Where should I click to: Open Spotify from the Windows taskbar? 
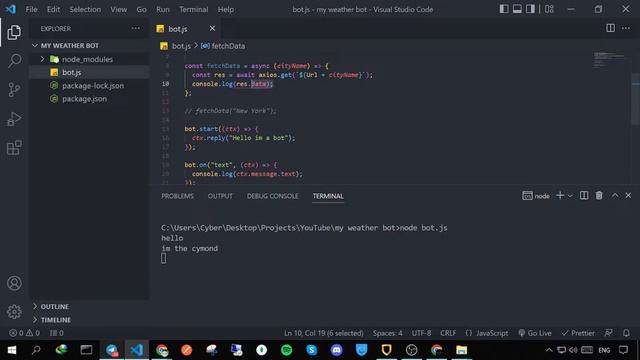[287, 350]
